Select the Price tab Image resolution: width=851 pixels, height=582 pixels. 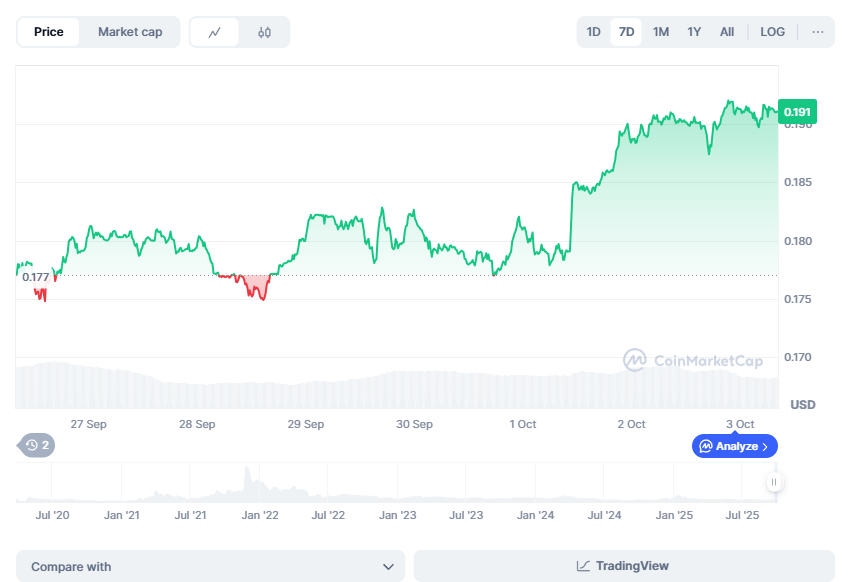[49, 32]
